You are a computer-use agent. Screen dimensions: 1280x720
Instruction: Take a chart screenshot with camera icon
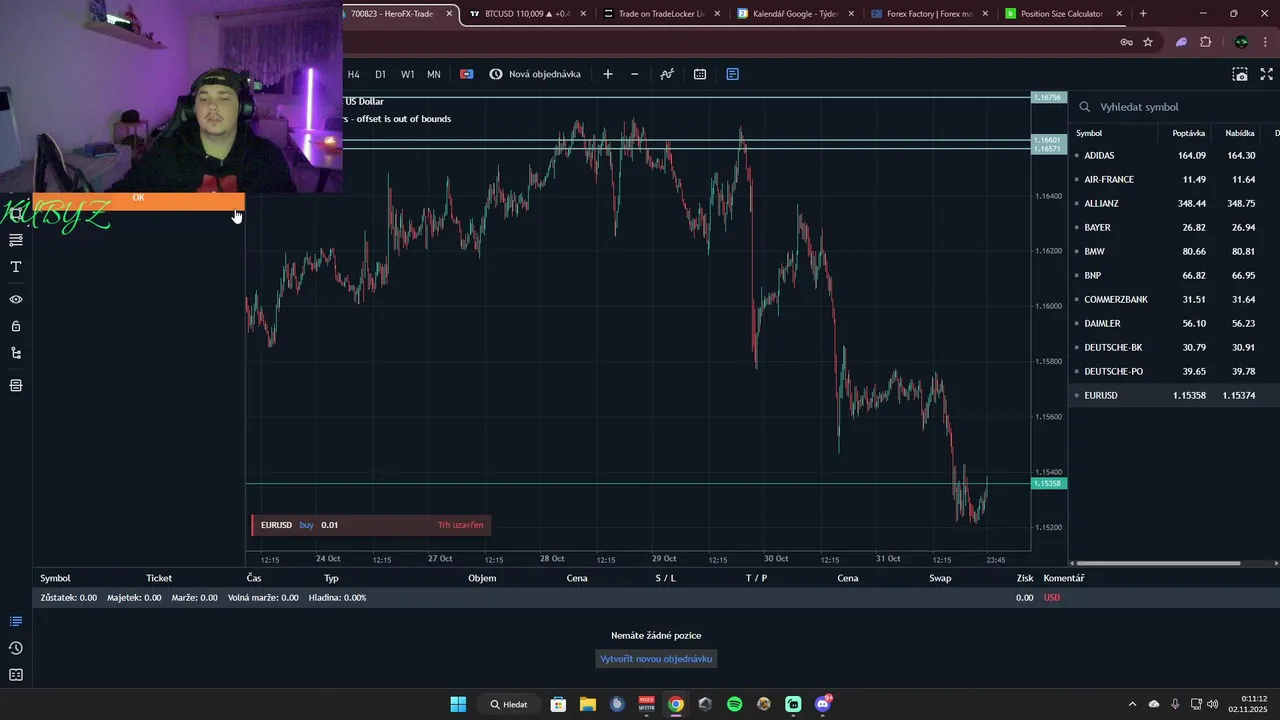[1240, 74]
